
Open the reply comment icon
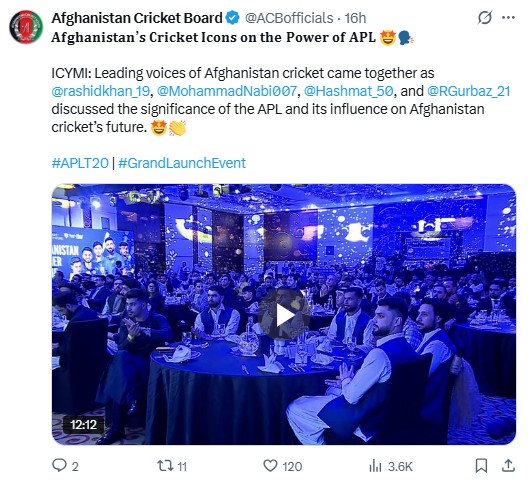(59, 466)
